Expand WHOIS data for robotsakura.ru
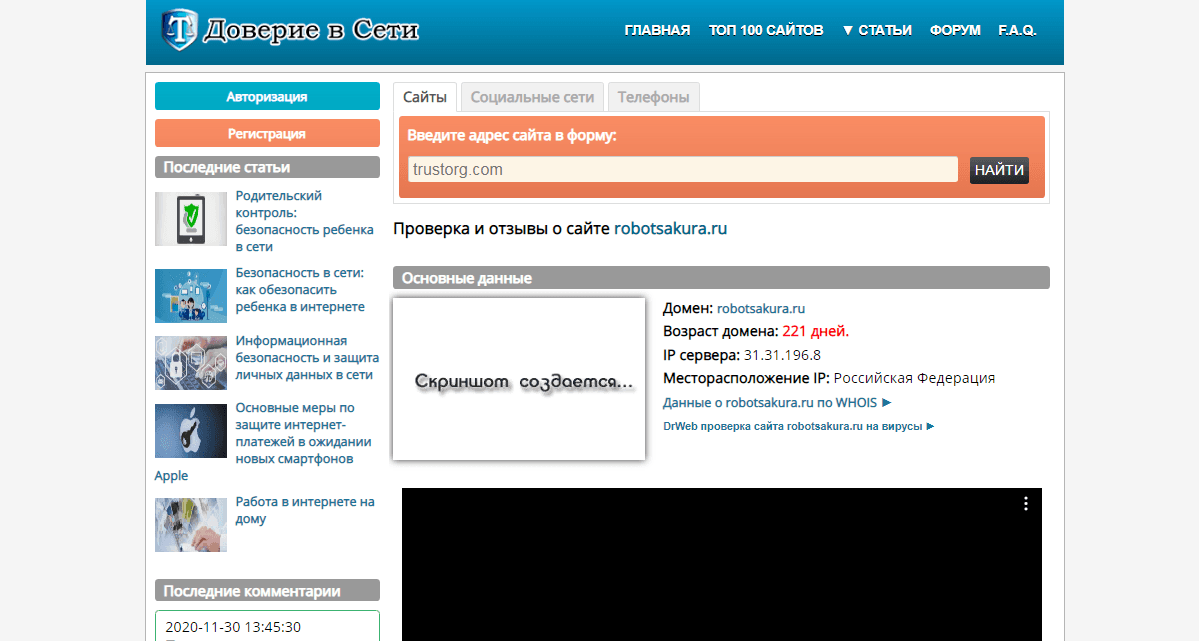The width and height of the screenshot is (1199, 641). (x=777, y=403)
